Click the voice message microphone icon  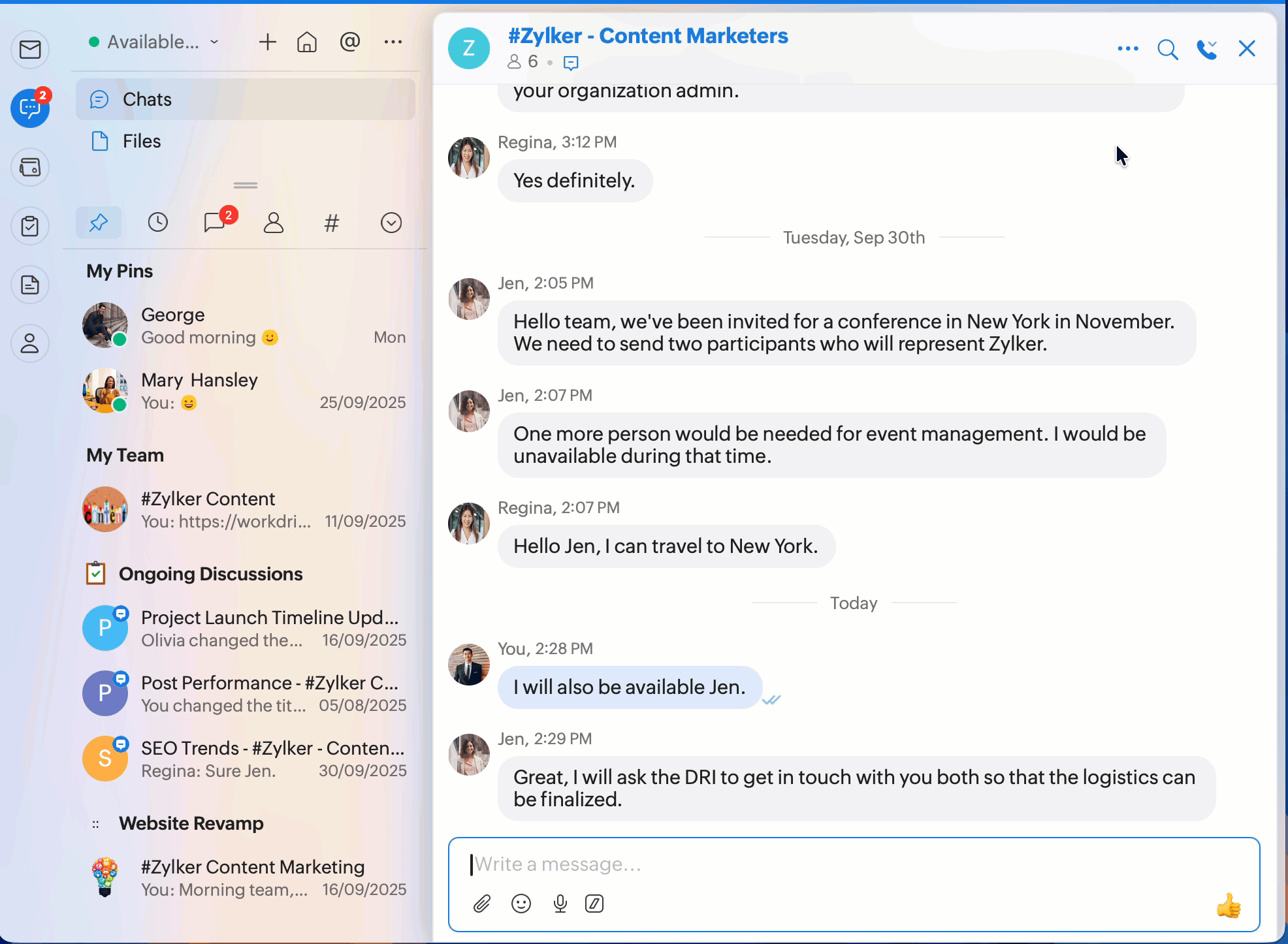pyautogui.click(x=560, y=904)
